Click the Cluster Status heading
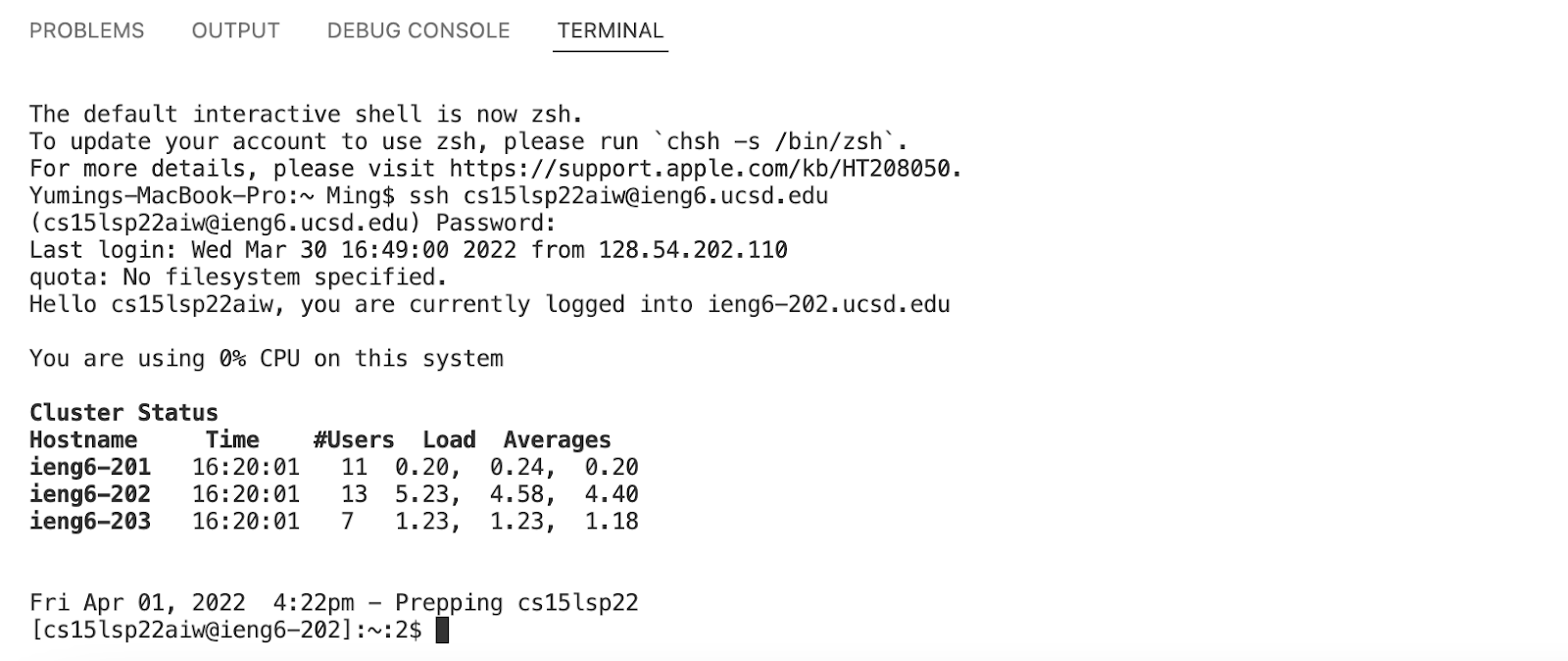 (x=122, y=412)
